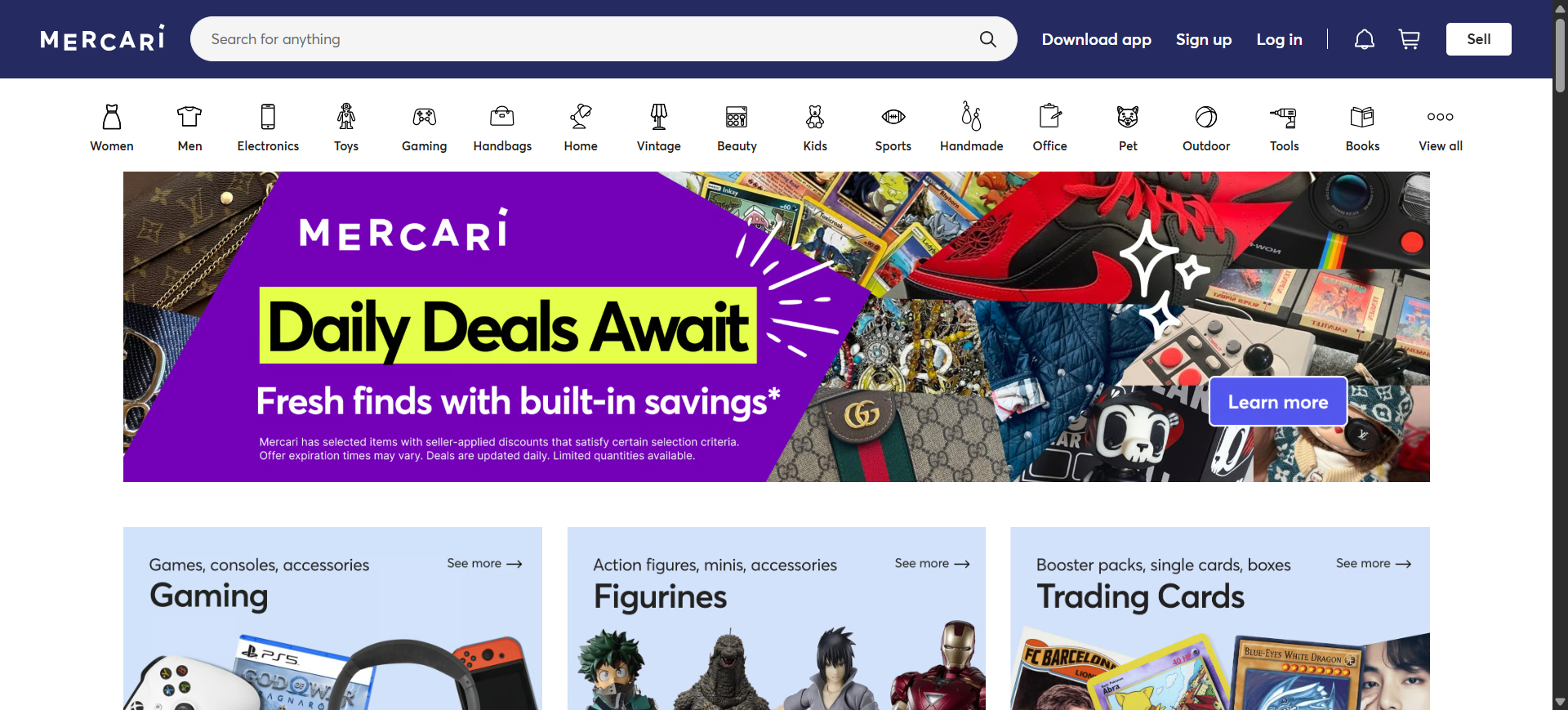Screen dimensions: 1568x710
Task: Open the Handmade category icon
Action: pyautogui.click(x=971, y=116)
